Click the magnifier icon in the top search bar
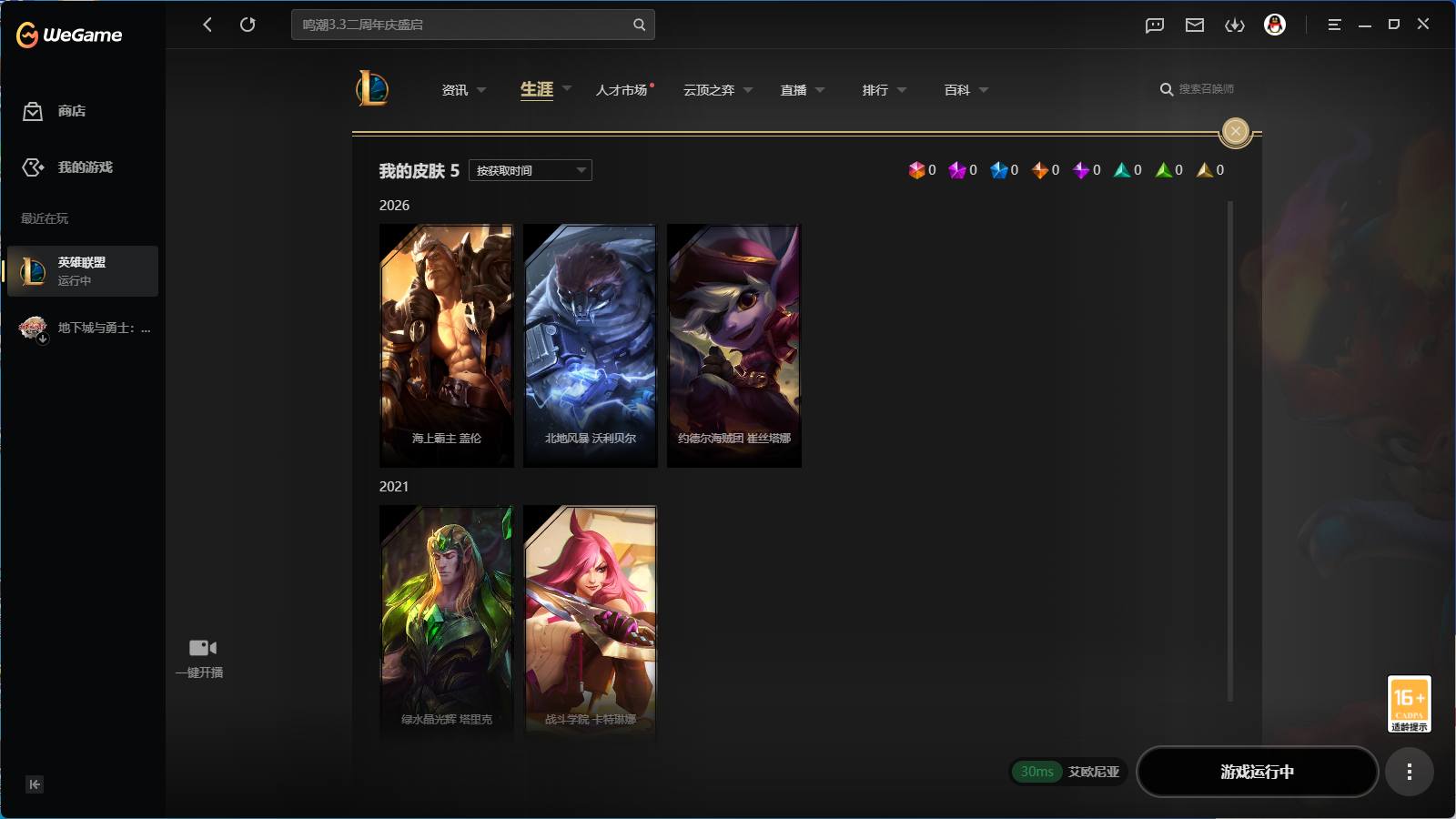The height and width of the screenshot is (819, 1456). pos(639,25)
